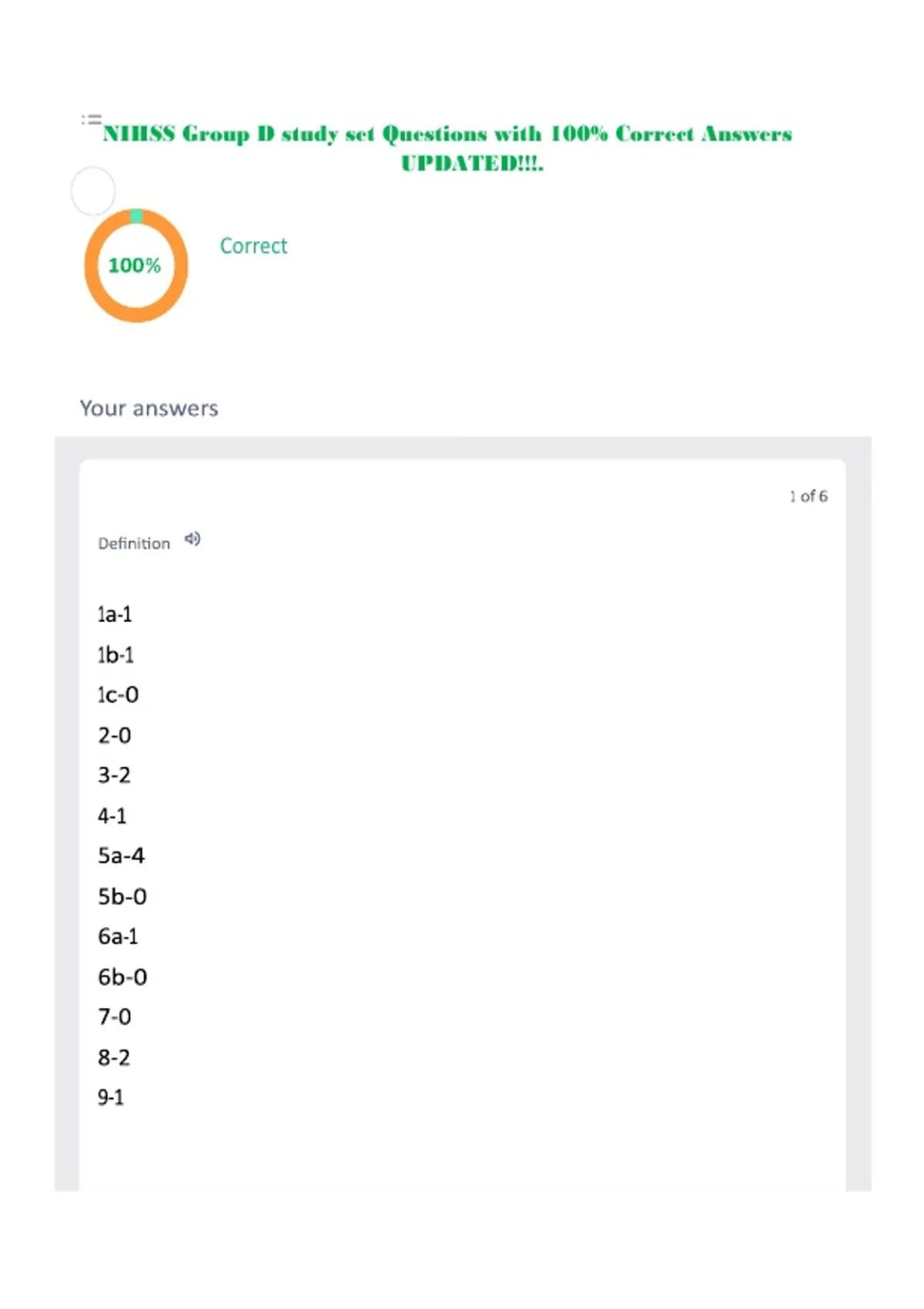Select the 5a-4 answer line
This screenshot has width=924, height=1309.
pyautogui.click(x=121, y=856)
